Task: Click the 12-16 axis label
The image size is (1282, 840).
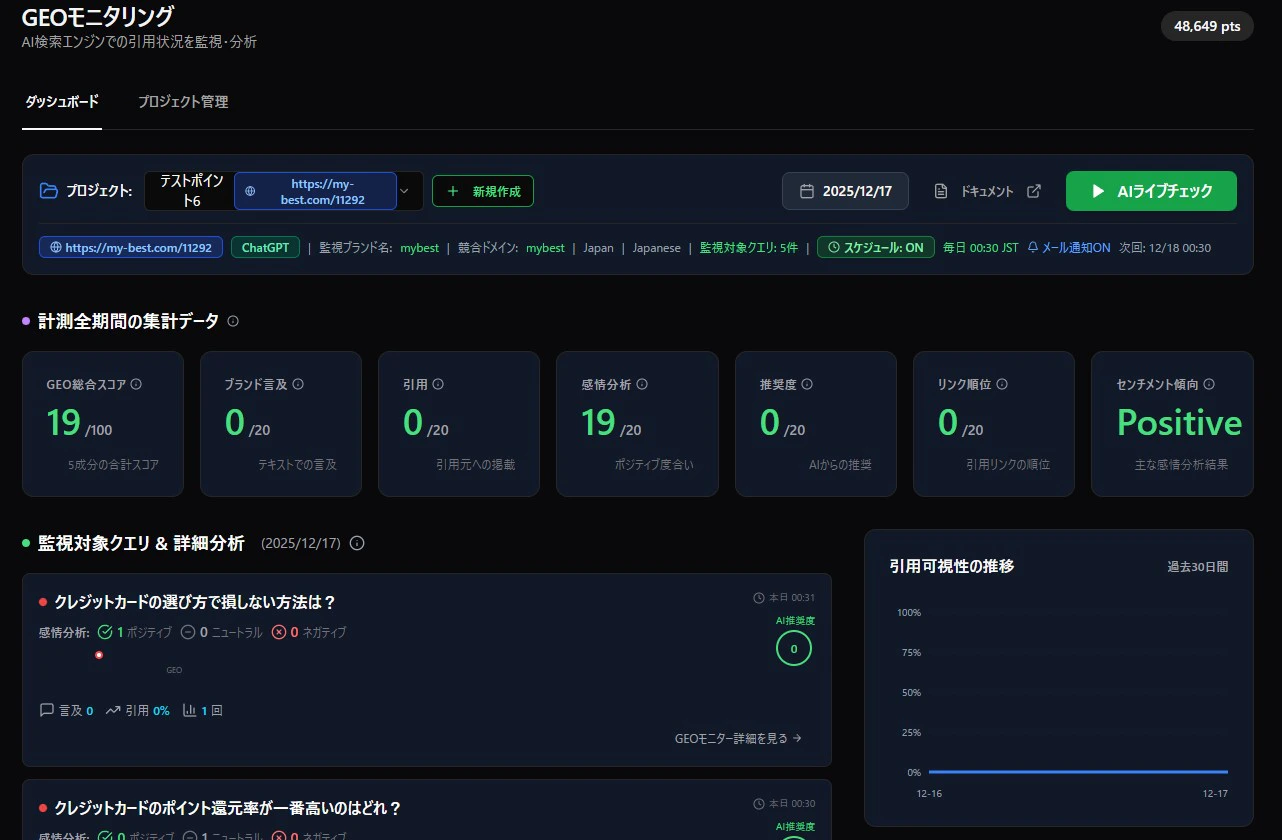Action: pos(929,793)
